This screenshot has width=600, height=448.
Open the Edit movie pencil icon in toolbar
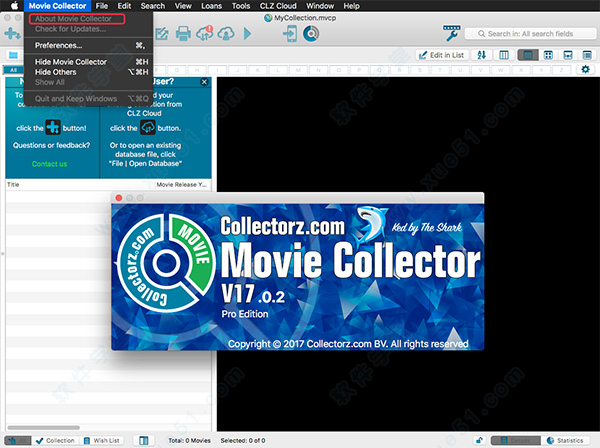tap(162, 34)
